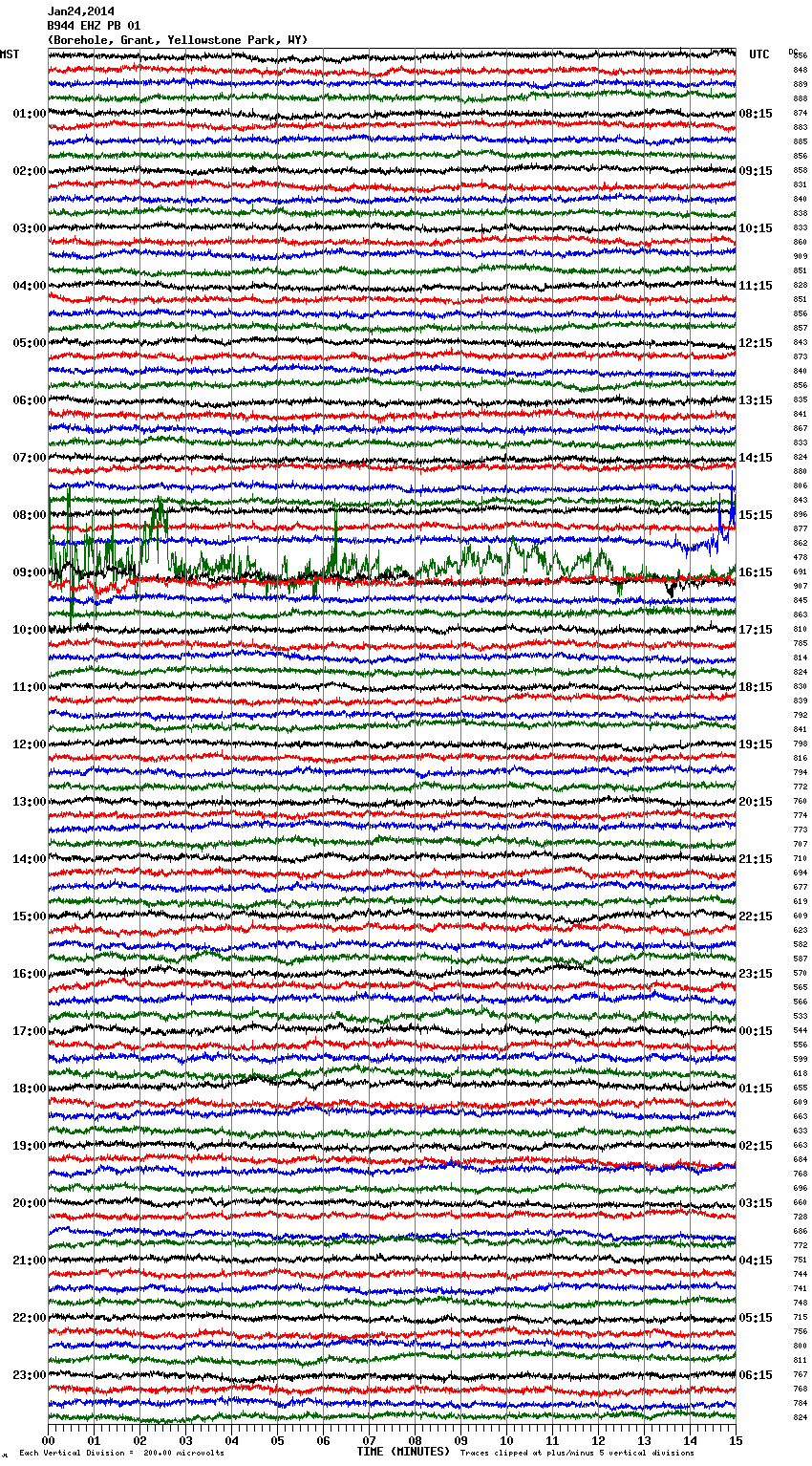Select the 11:00 MST time label
The image size is (812, 1466).
[30, 687]
